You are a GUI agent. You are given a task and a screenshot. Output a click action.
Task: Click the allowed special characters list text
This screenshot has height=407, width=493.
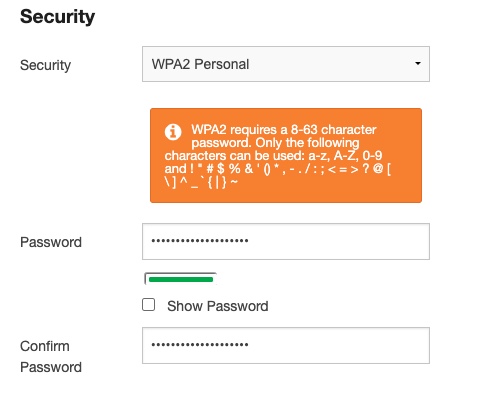[x=277, y=175]
